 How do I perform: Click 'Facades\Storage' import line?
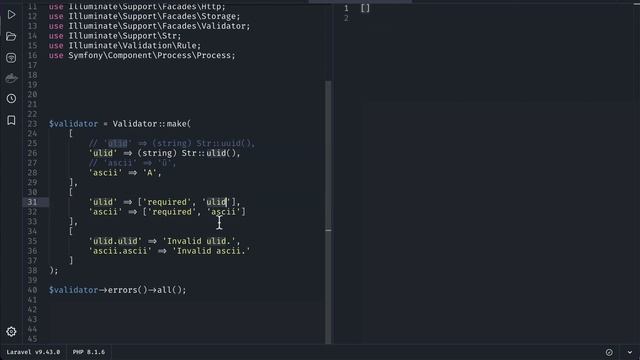click(144, 16)
